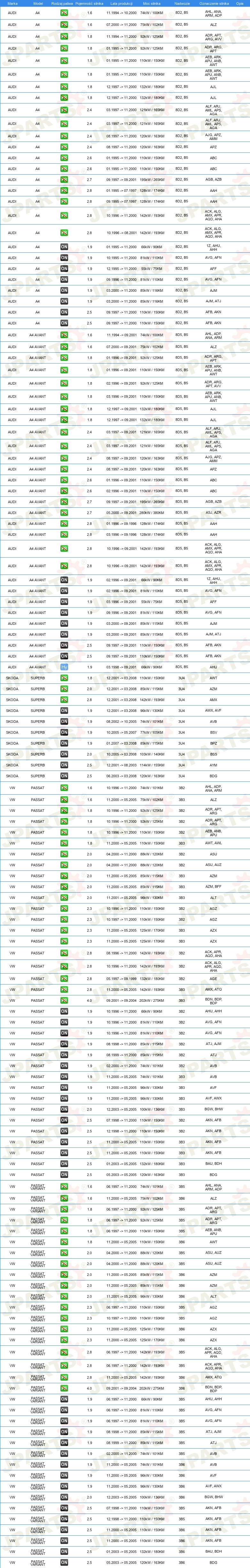The width and height of the screenshot is (250, 1568).
Task: Click petrol icon in Skoda Superb AMX row
Action: [x=64, y=700]
